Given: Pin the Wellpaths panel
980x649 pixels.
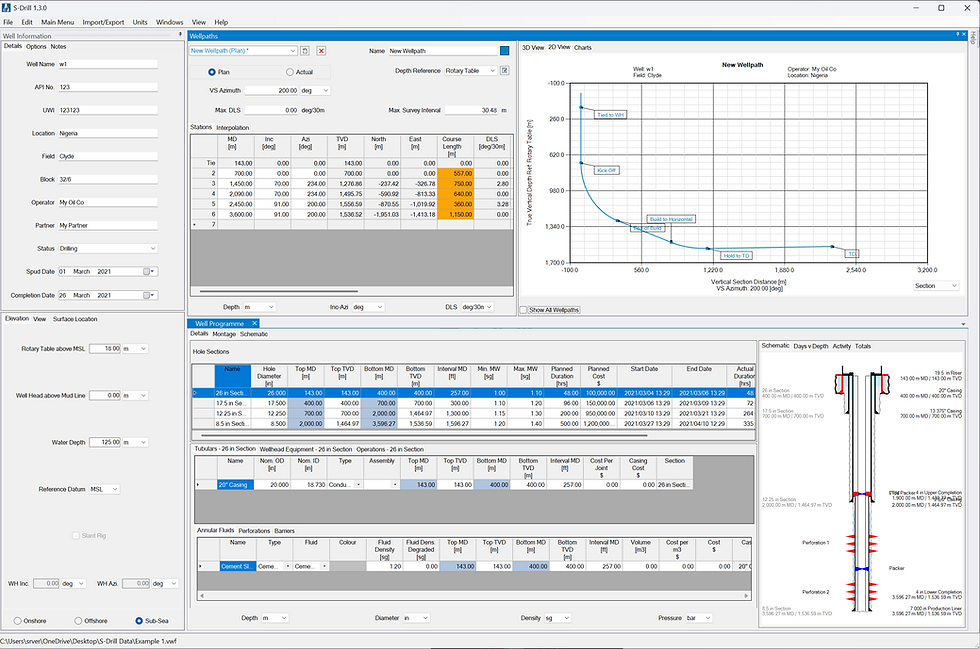Looking at the screenshot, I should [958, 34].
